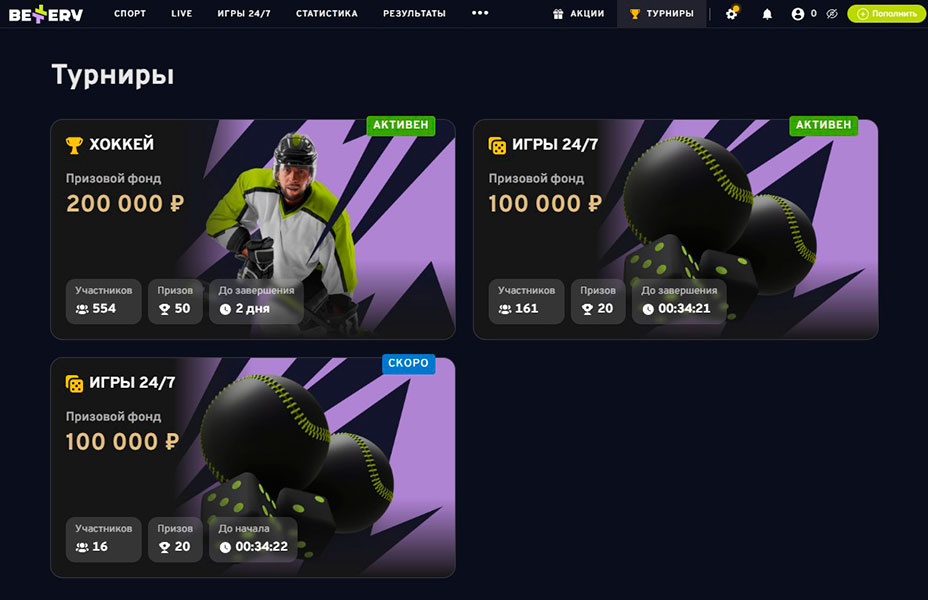This screenshot has width=928, height=600.
Task: Expand the three-dots more menu
Action: (480, 13)
